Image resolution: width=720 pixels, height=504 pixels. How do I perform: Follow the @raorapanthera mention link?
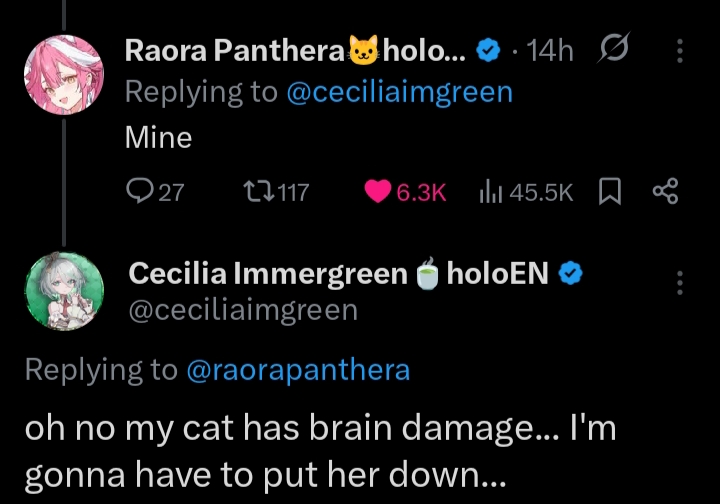tap(298, 370)
